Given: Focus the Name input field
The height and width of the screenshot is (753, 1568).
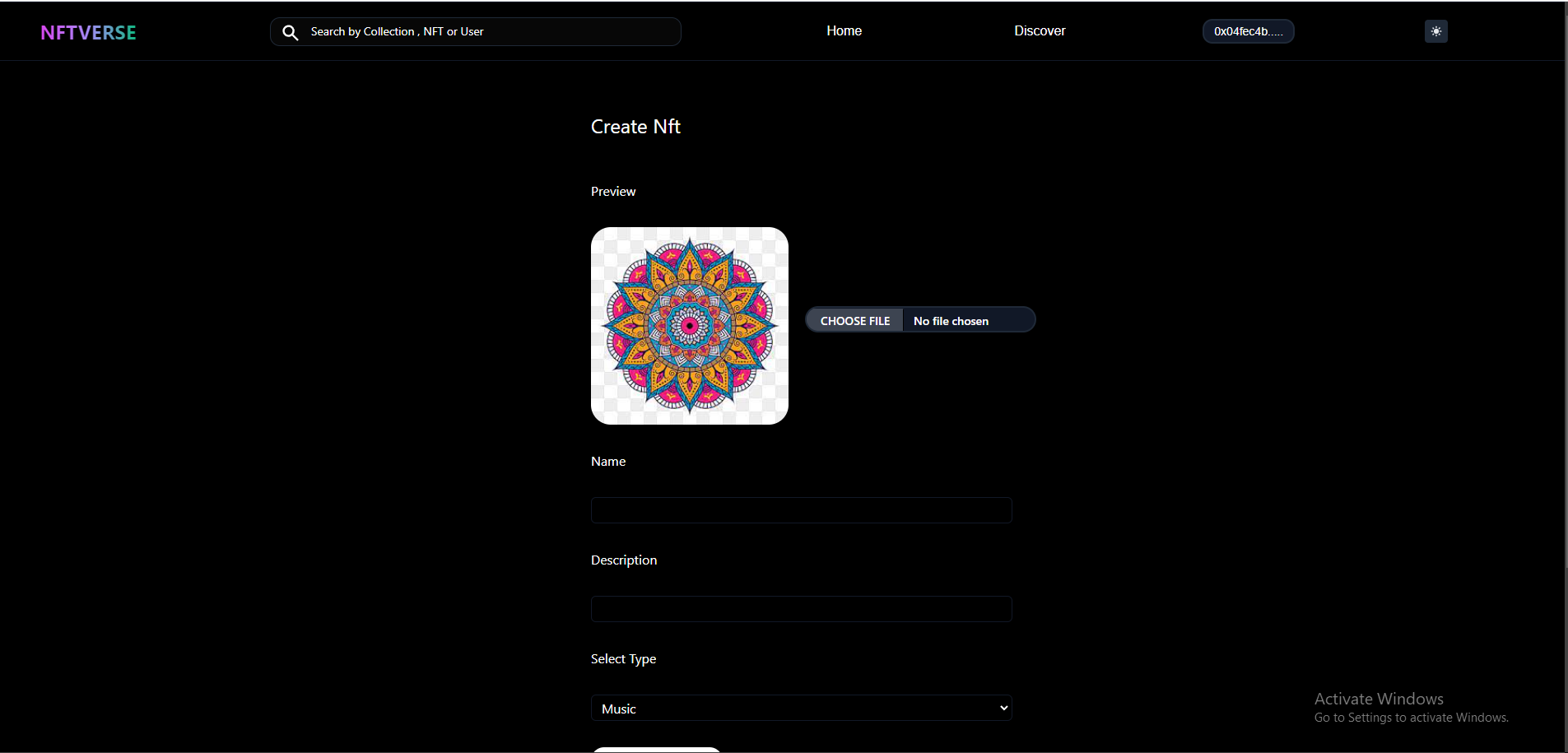Looking at the screenshot, I should [801, 510].
